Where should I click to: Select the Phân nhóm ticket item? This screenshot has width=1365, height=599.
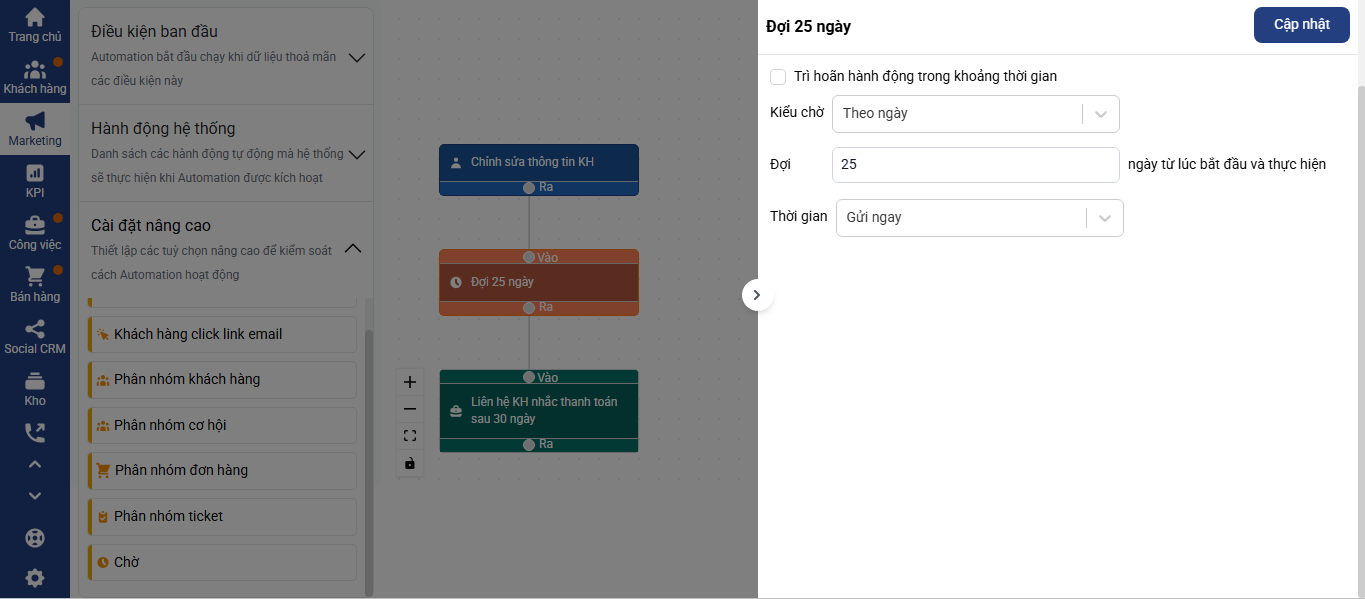coord(222,516)
